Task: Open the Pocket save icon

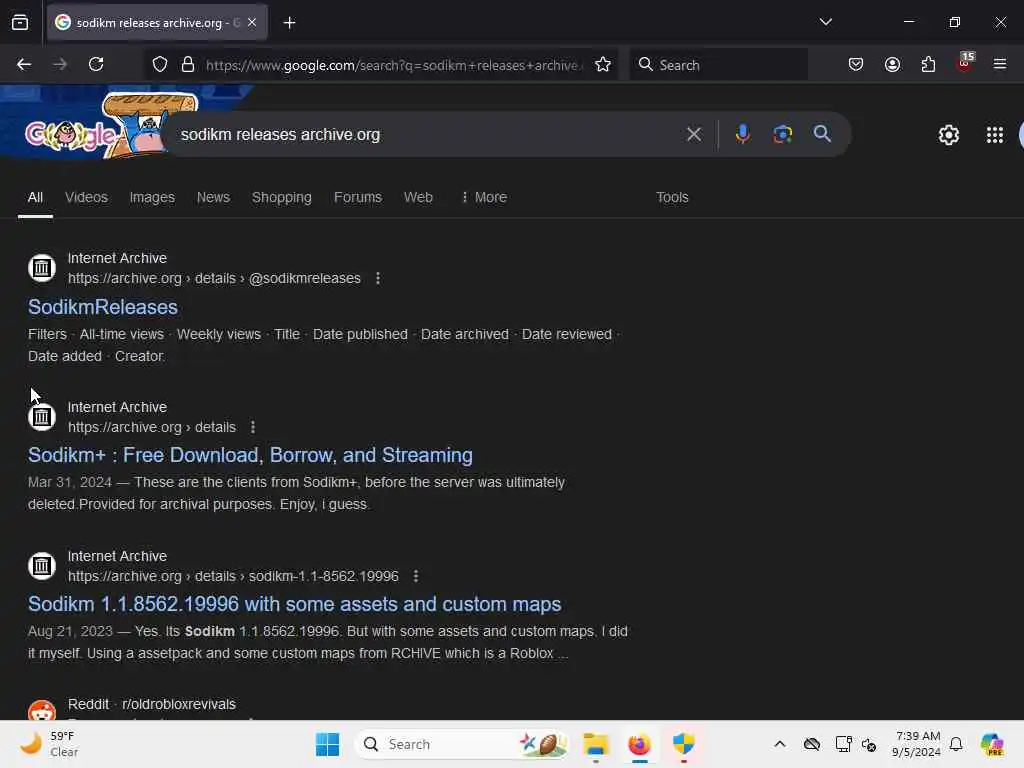Action: [856, 64]
